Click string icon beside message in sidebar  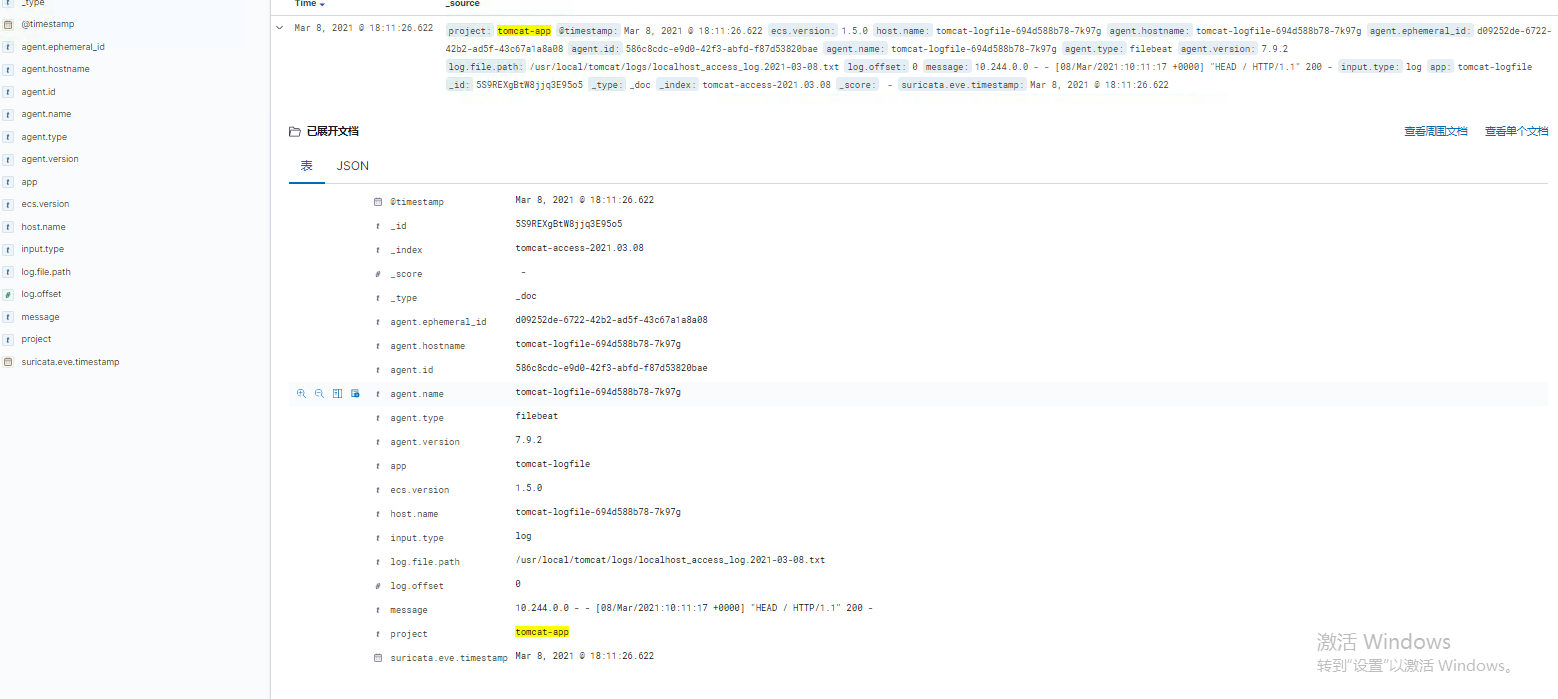8,317
